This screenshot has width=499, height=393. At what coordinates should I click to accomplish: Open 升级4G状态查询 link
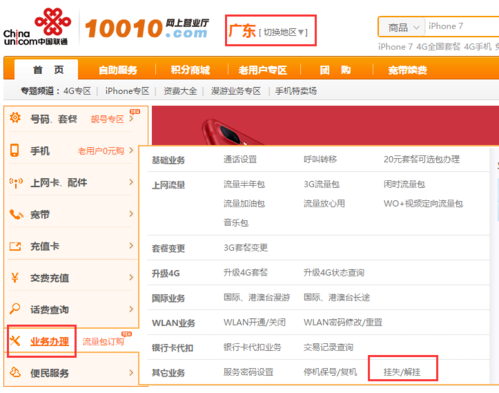click(334, 273)
